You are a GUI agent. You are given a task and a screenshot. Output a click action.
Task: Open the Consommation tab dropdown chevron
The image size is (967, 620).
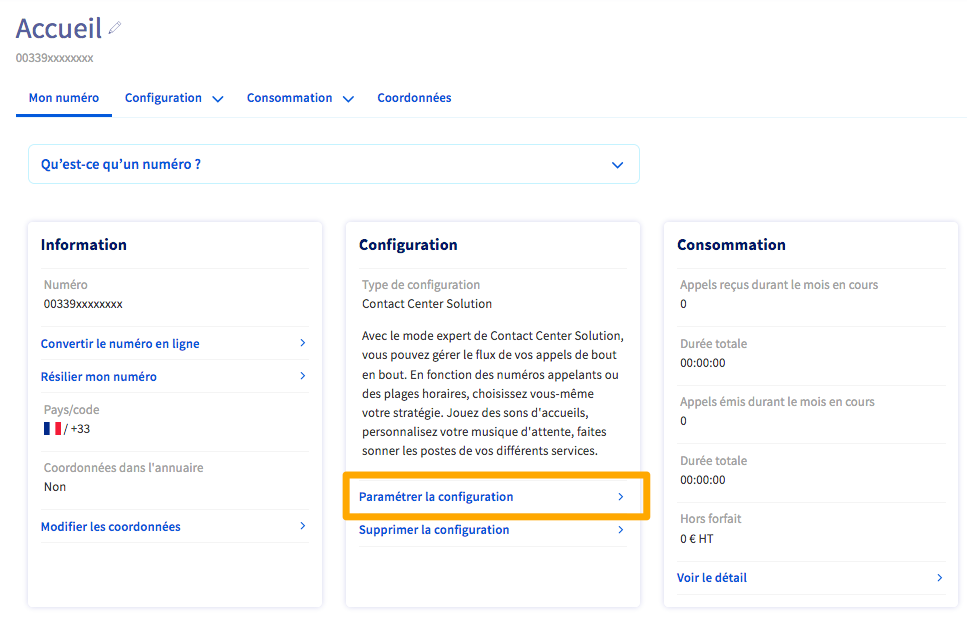(348, 99)
